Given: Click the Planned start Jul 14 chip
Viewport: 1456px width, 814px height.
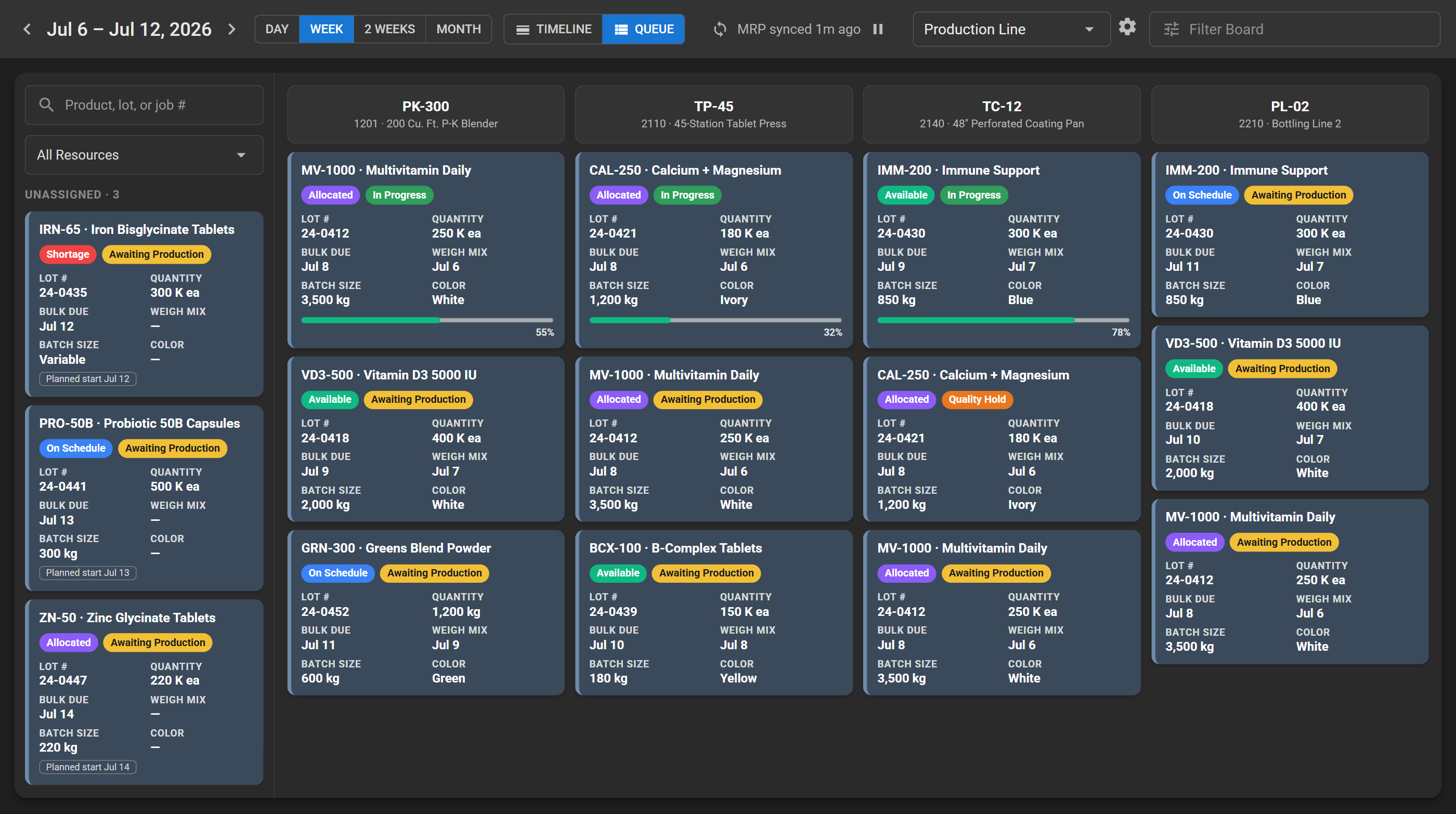Looking at the screenshot, I should 87,767.
